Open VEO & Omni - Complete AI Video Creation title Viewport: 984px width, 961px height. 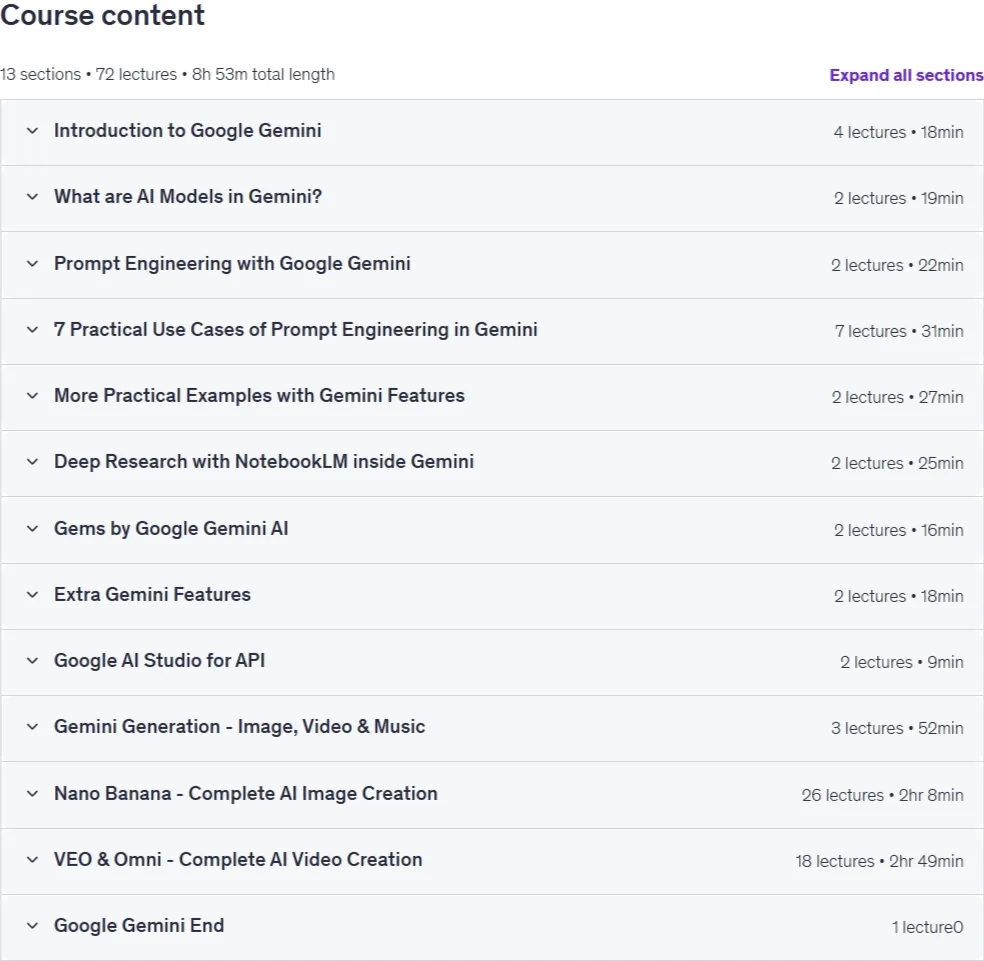(238, 859)
